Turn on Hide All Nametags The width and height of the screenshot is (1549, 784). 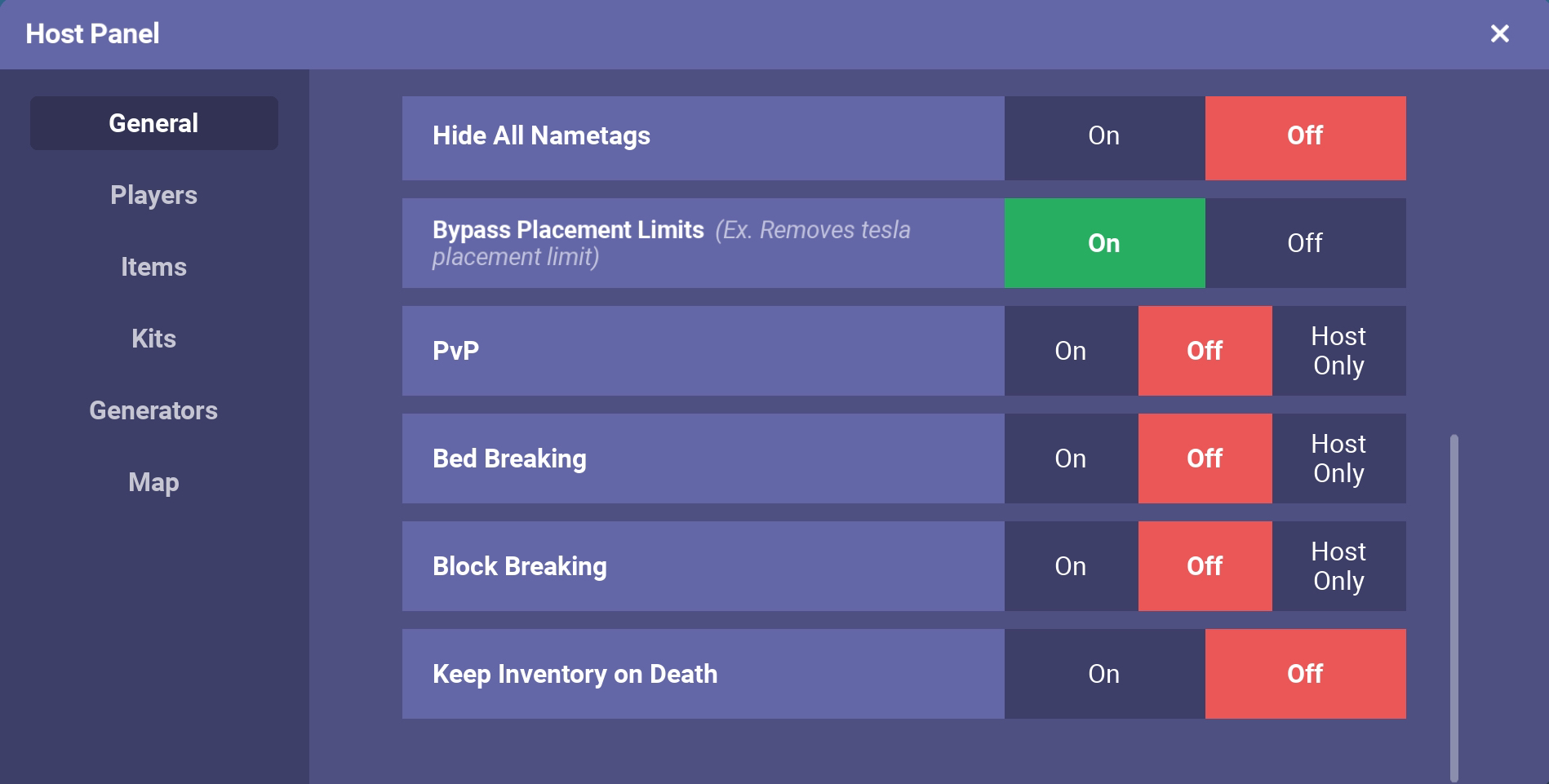click(1103, 136)
